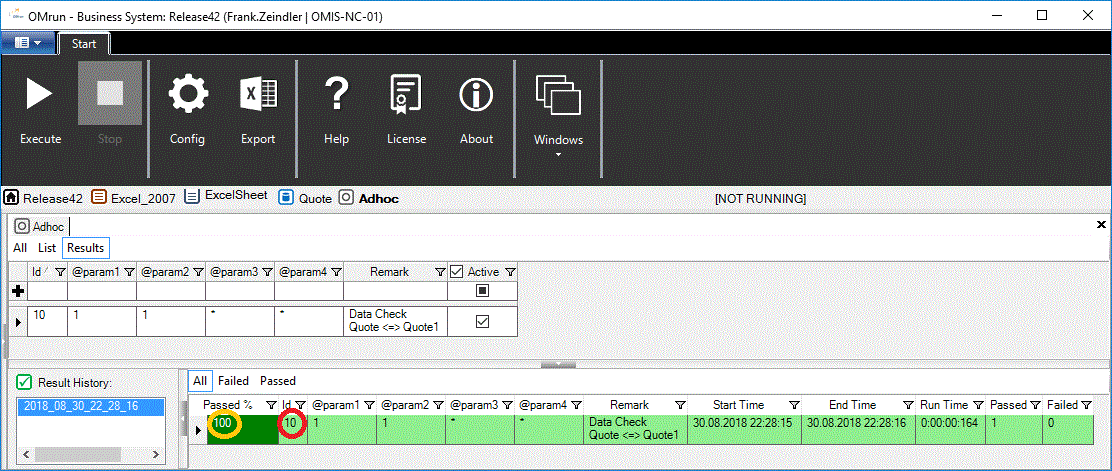Screen dimensions: 1112x471
Task: Uncheck Active for row Id 10
Action: [x=482, y=321]
